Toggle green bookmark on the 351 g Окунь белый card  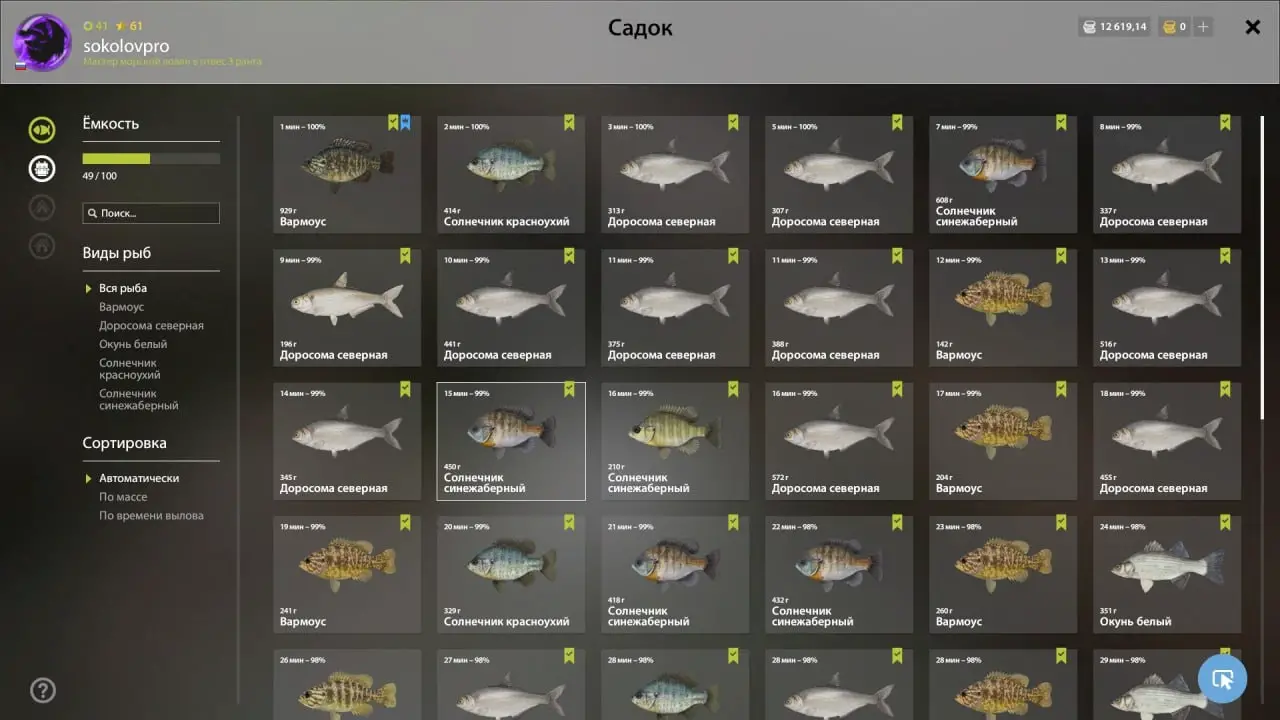pyautogui.click(x=1225, y=523)
